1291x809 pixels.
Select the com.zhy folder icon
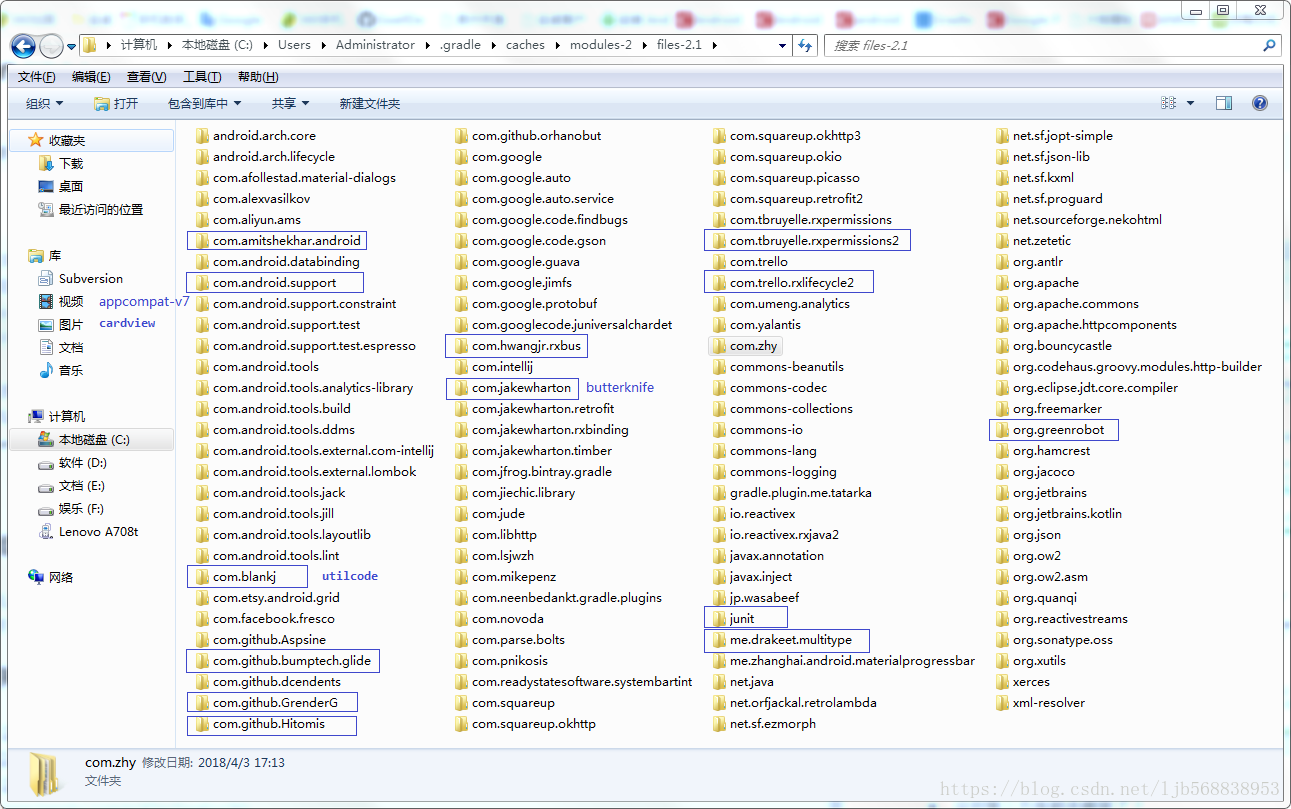720,346
